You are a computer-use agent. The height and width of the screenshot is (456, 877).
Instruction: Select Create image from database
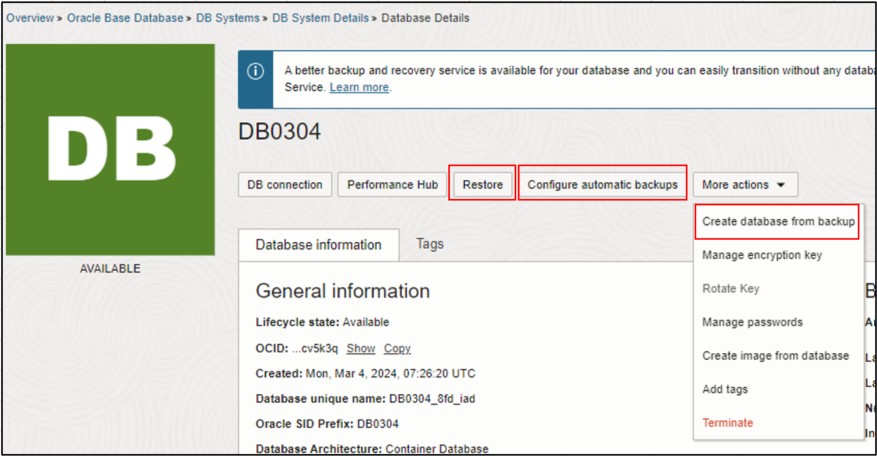click(x=776, y=356)
